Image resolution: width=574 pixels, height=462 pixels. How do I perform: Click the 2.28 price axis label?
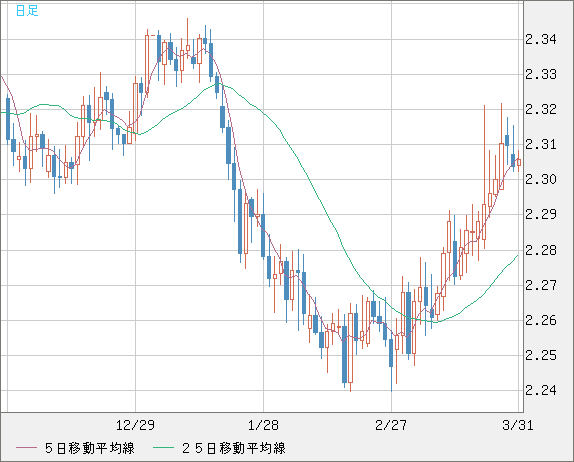pyautogui.click(x=541, y=250)
